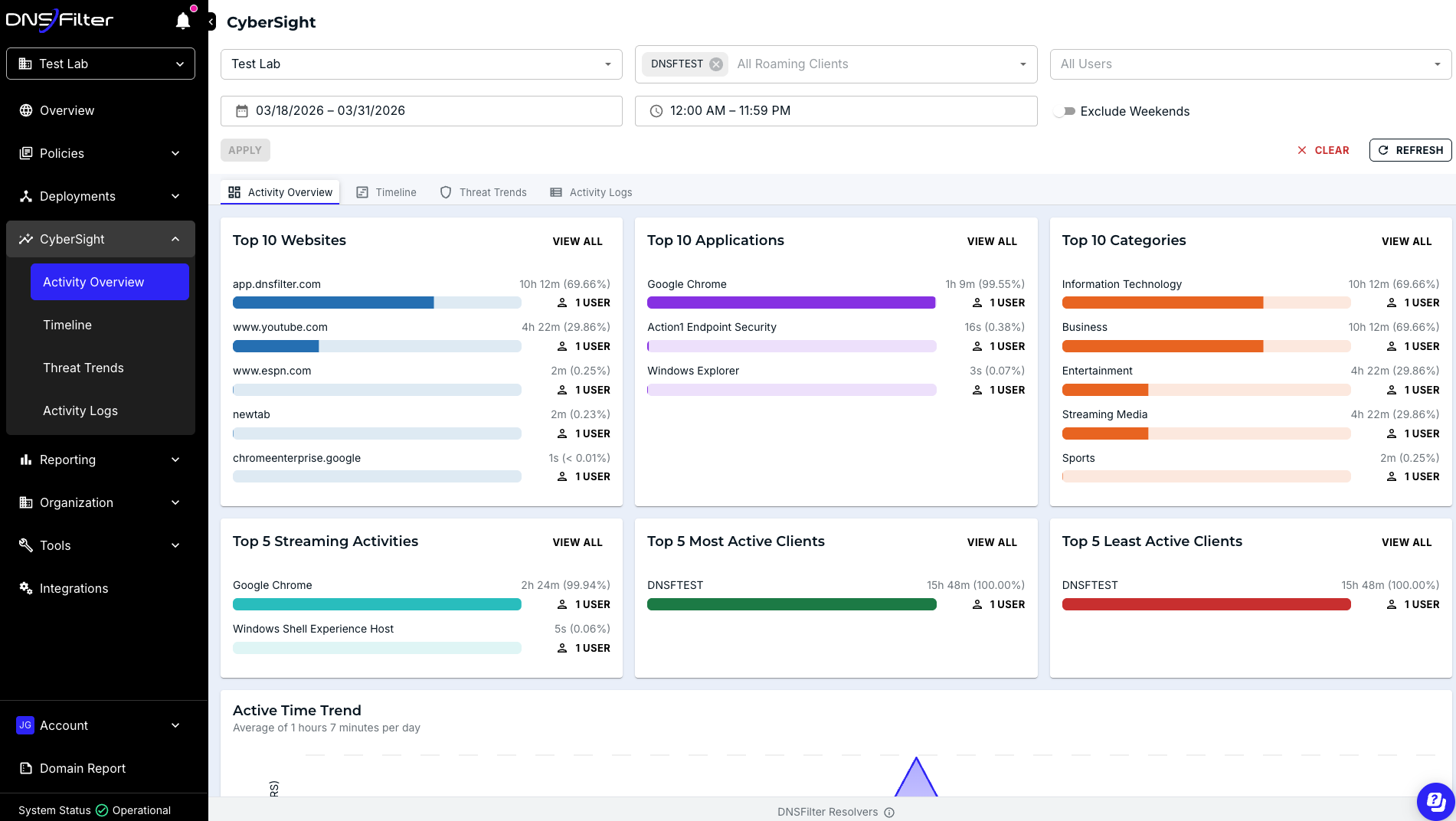1456x821 pixels.
Task: Click the time range input field
Action: coord(836,111)
